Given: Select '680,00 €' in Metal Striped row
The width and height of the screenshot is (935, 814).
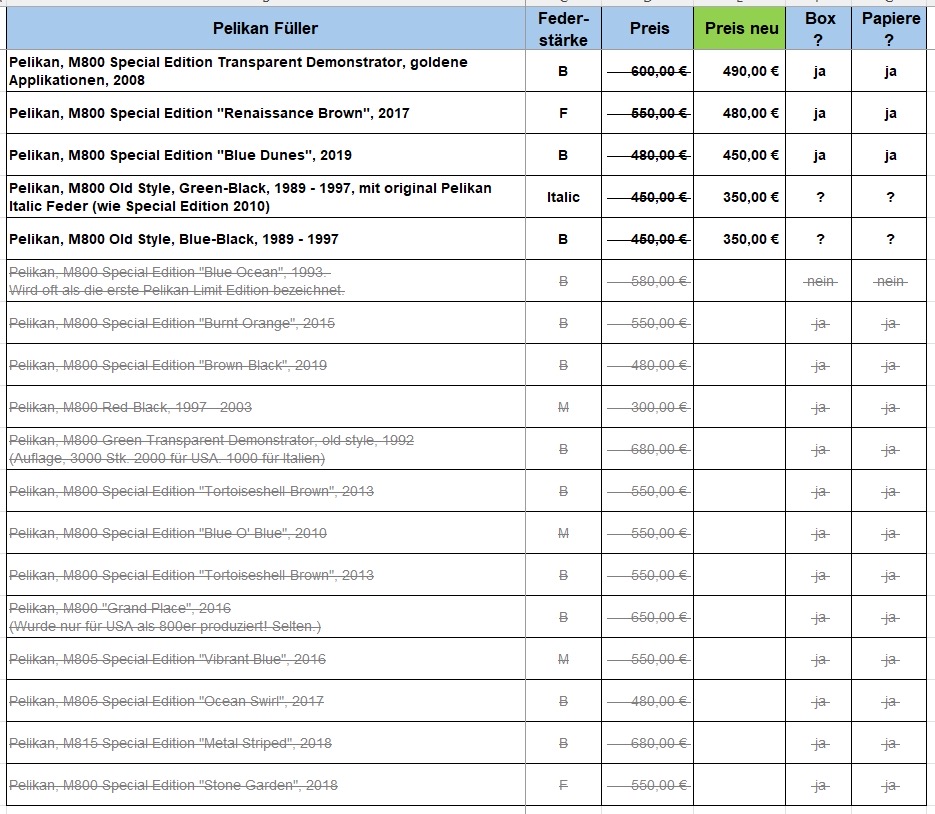Looking at the screenshot, I should coord(648,743).
